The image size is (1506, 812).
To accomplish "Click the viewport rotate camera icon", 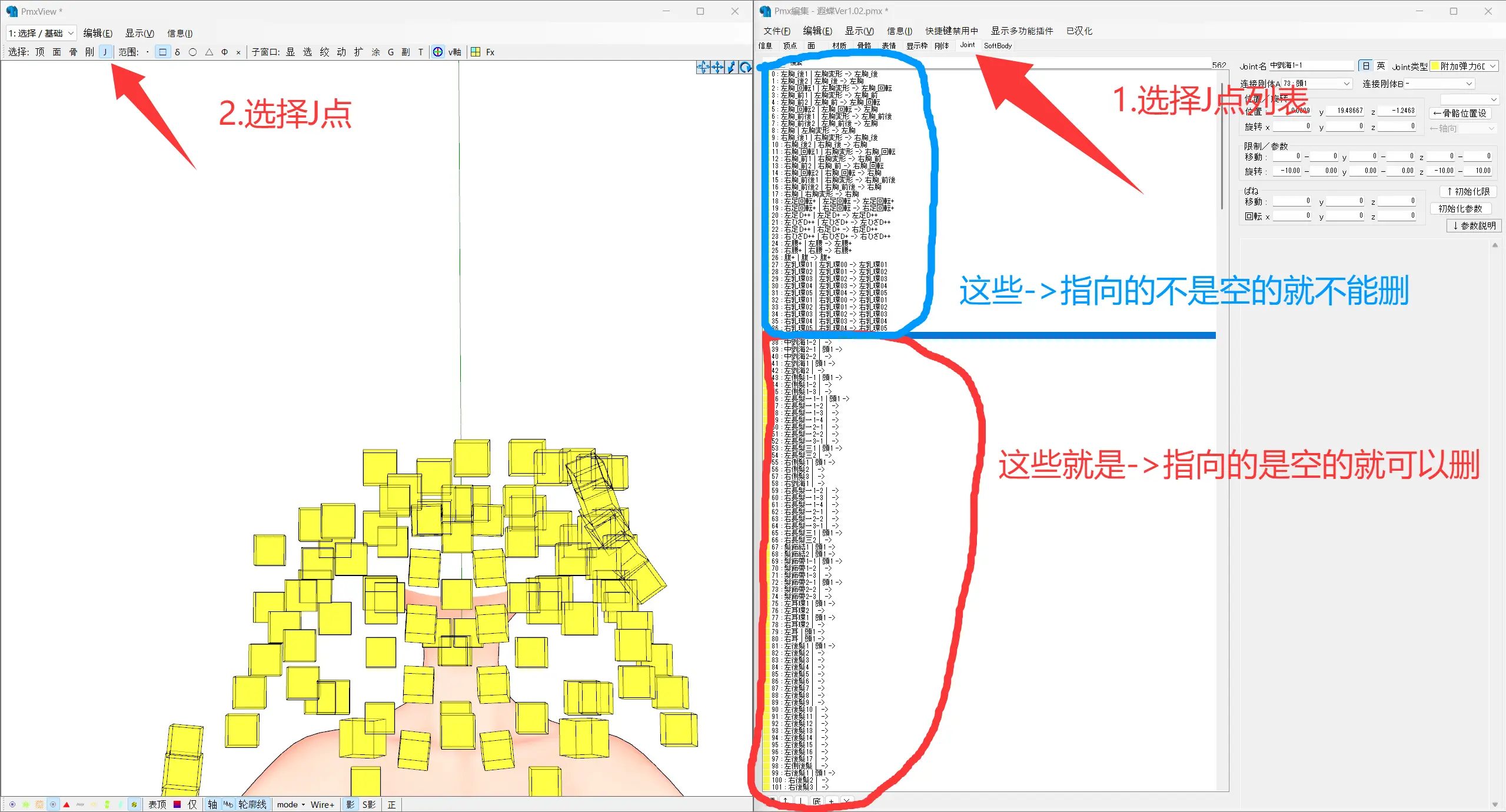I will click(x=745, y=67).
